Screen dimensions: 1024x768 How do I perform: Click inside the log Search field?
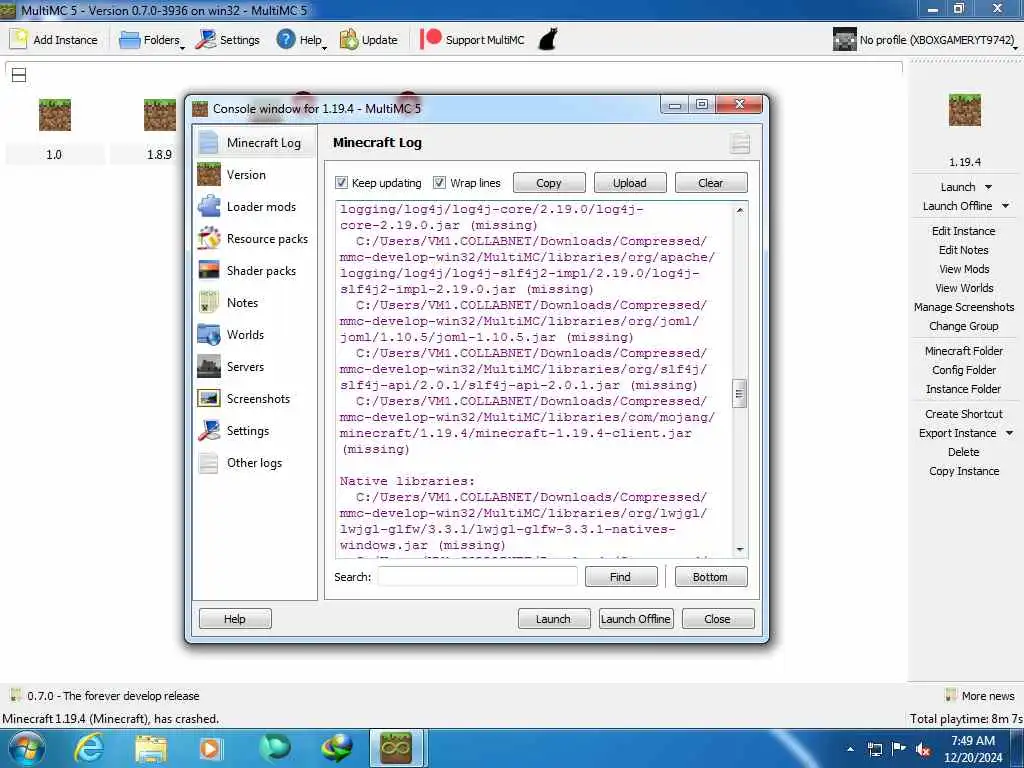point(477,577)
